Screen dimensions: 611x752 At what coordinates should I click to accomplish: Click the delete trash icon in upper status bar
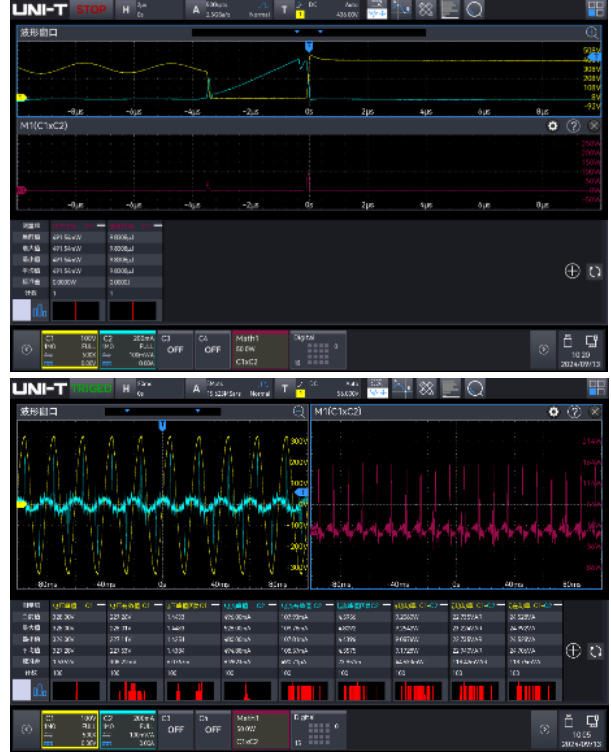click(567, 338)
